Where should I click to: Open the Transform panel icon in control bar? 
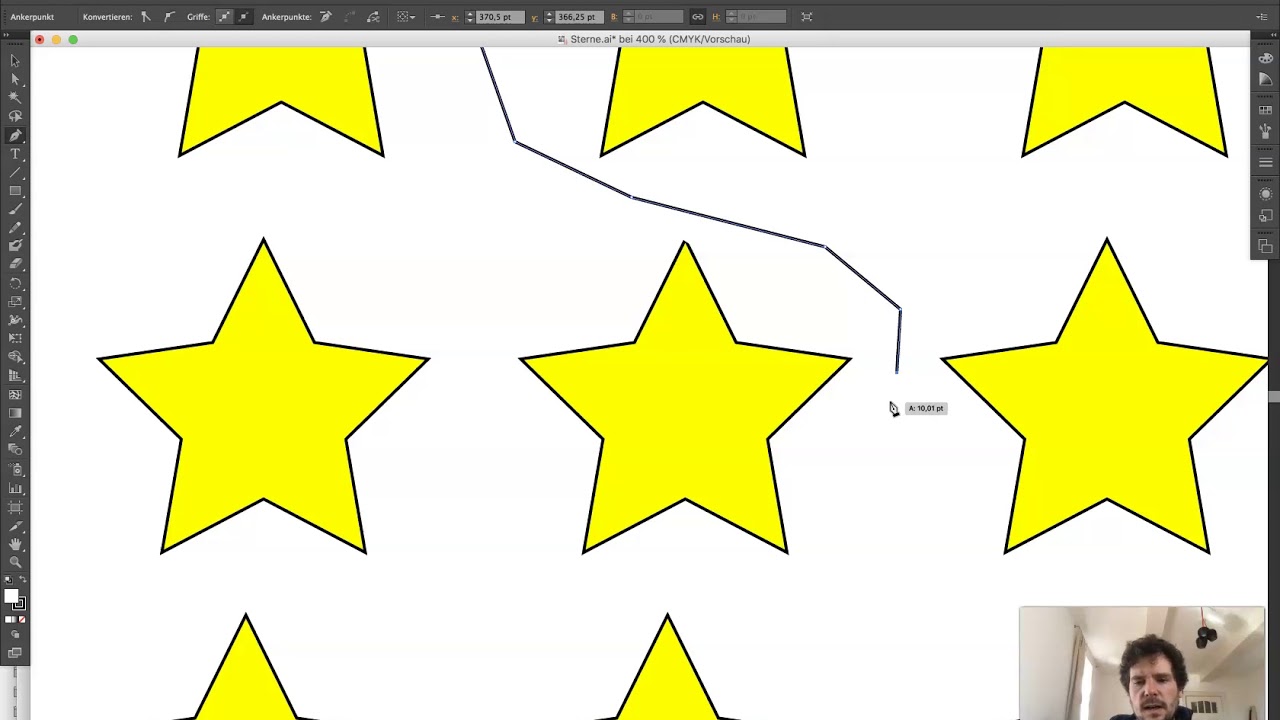pyautogui.click(x=807, y=17)
